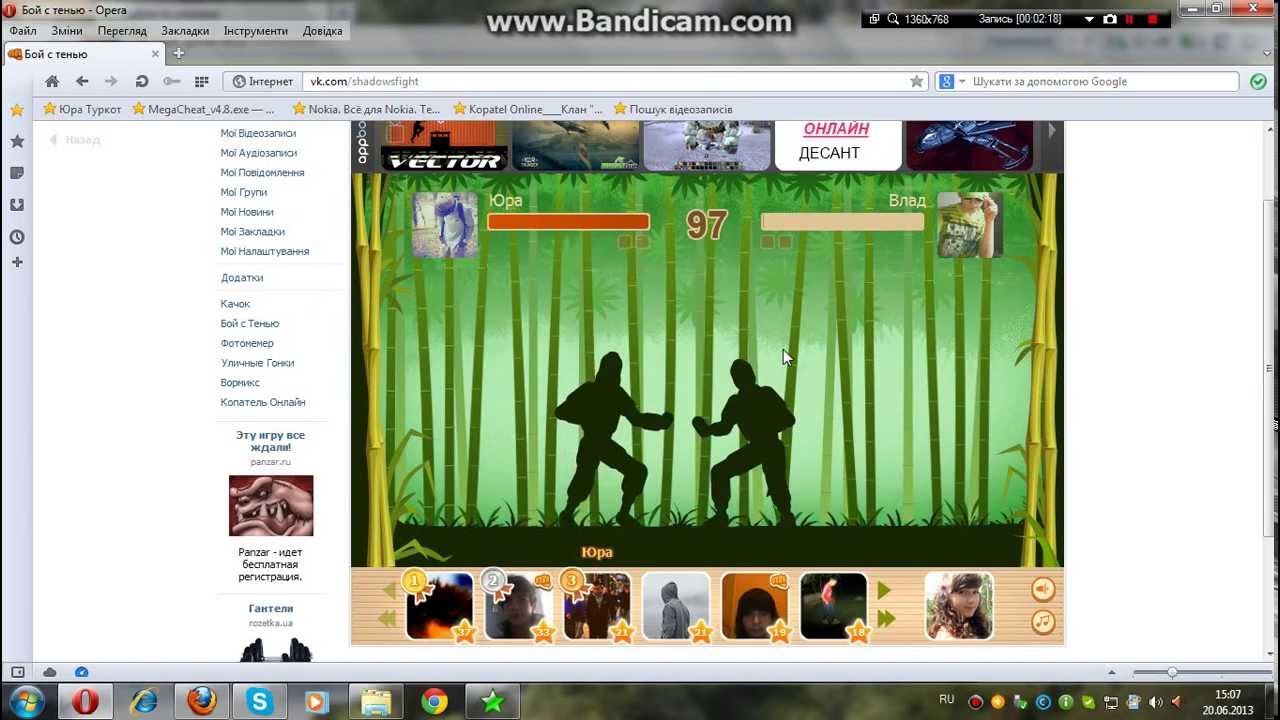The height and width of the screenshot is (720, 1280).
Task: Open the Vector game banner
Action: (x=443, y=145)
